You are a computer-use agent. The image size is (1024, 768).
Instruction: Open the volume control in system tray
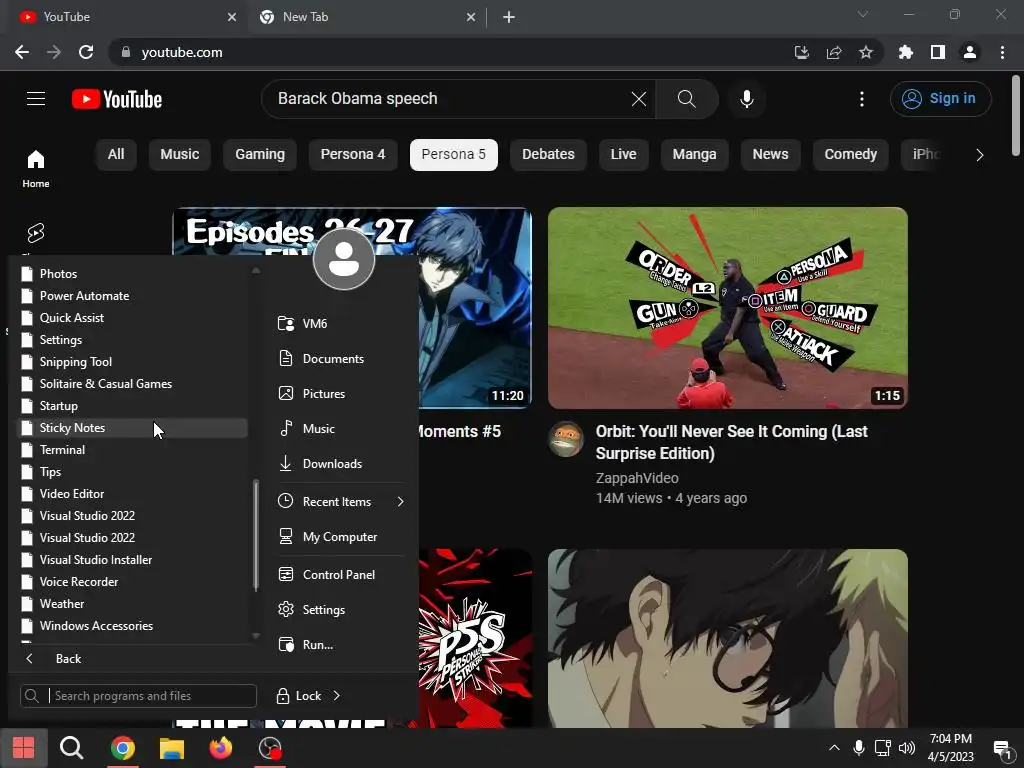click(907, 748)
